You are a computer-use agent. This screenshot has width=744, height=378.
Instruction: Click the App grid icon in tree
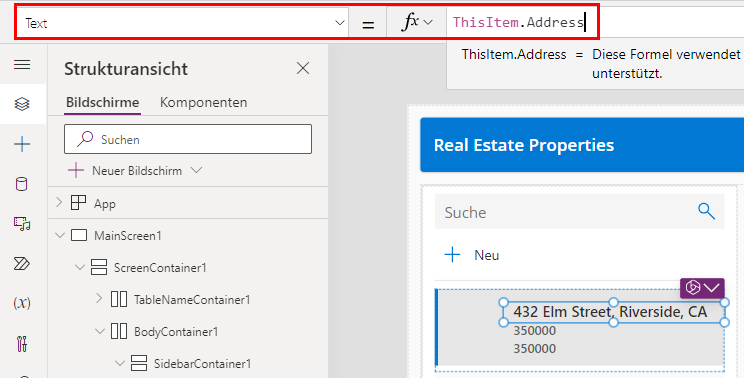(78, 203)
